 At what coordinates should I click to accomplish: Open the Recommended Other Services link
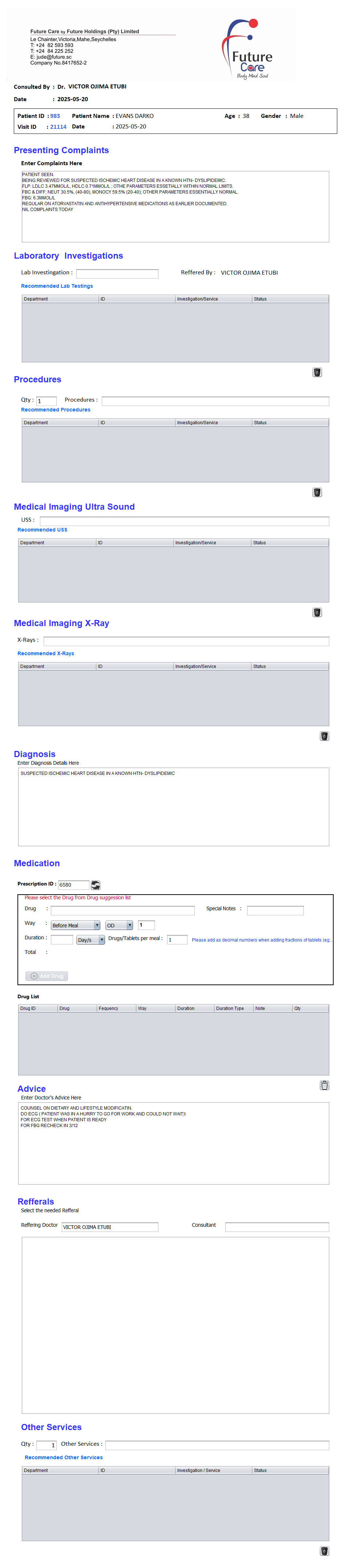(x=64, y=1457)
